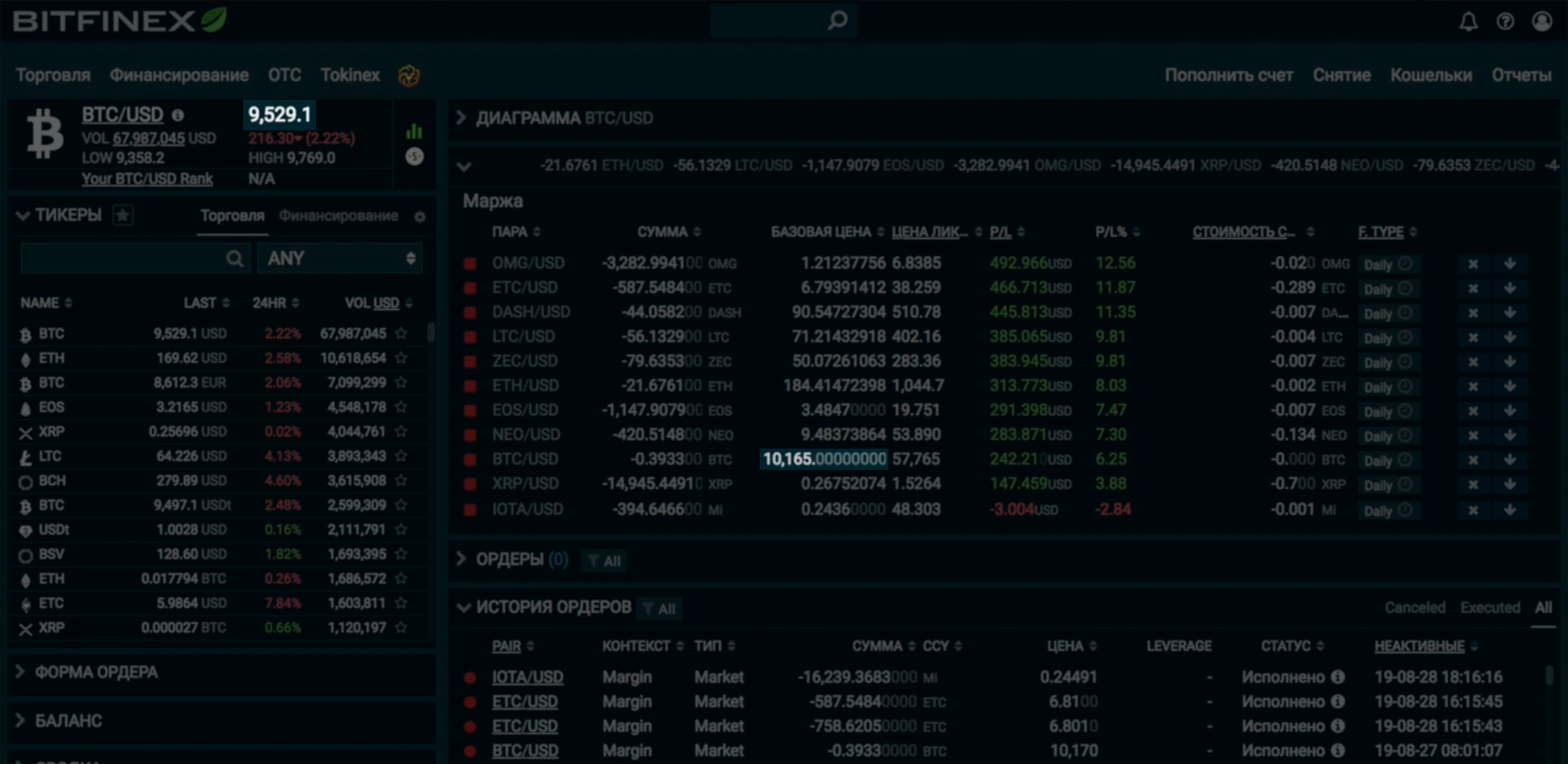This screenshot has height=764, width=1568.
Task: Star the BTC USD ticker row
Action: click(401, 333)
